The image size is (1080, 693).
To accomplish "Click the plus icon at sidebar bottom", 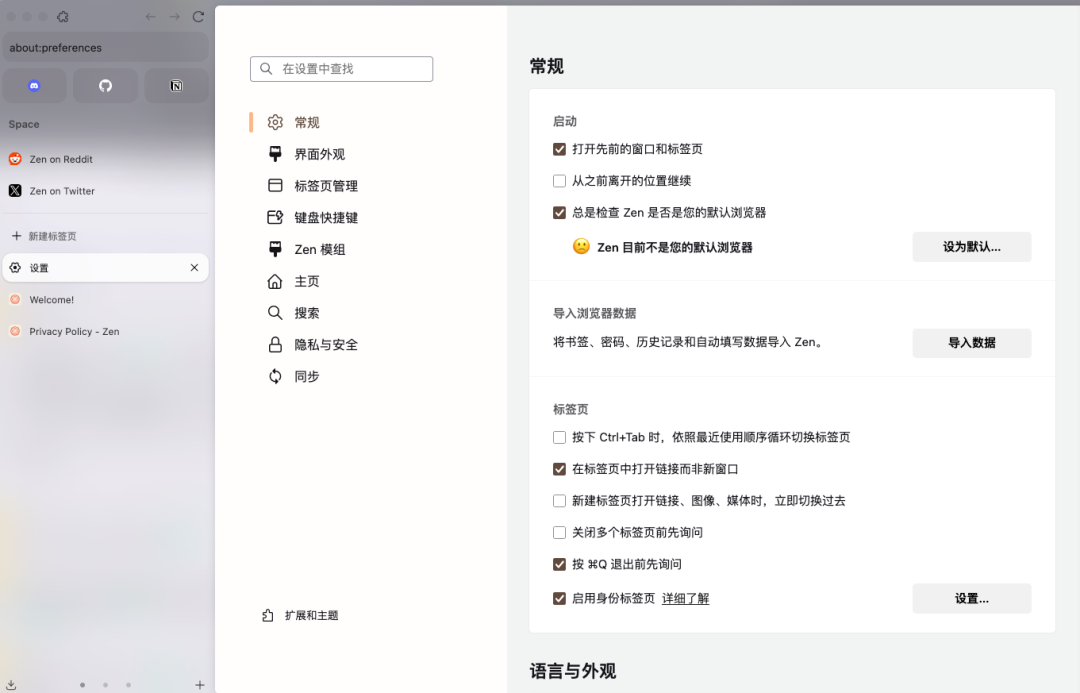I will (x=200, y=685).
